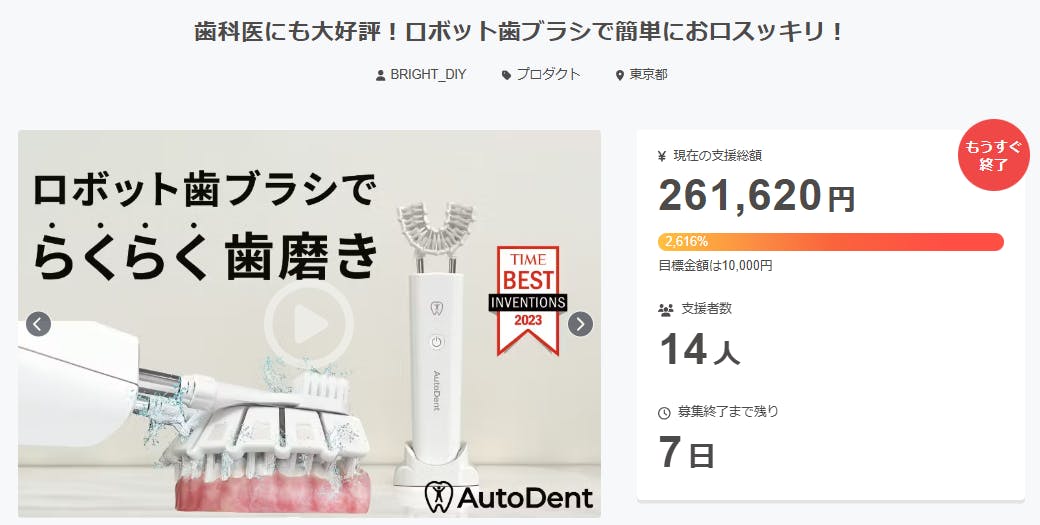Click the 東京都 location link
The image size is (1040, 525).
(648, 74)
